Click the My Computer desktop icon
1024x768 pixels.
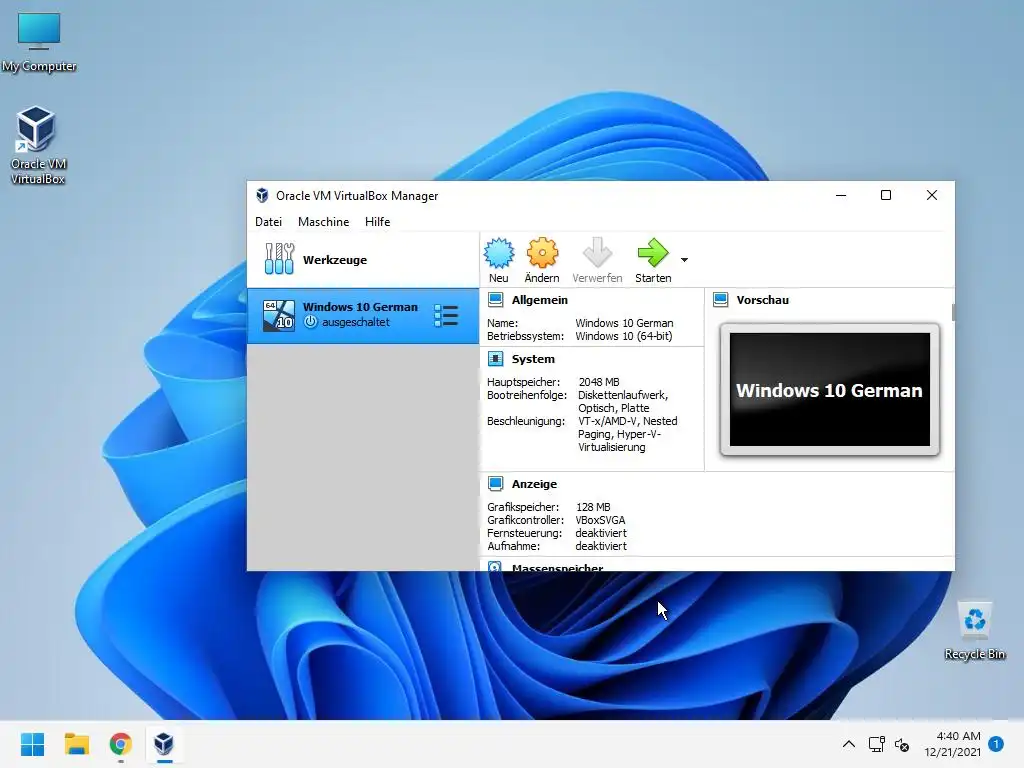tap(39, 41)
